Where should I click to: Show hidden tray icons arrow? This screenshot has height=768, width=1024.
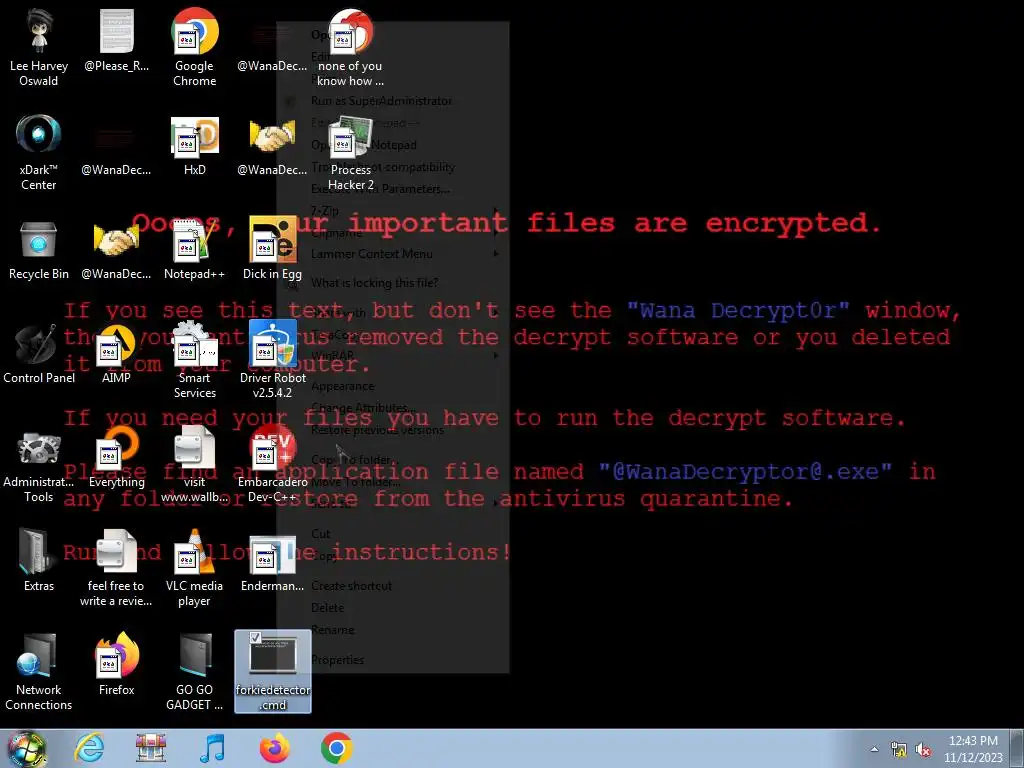[874, 749]
